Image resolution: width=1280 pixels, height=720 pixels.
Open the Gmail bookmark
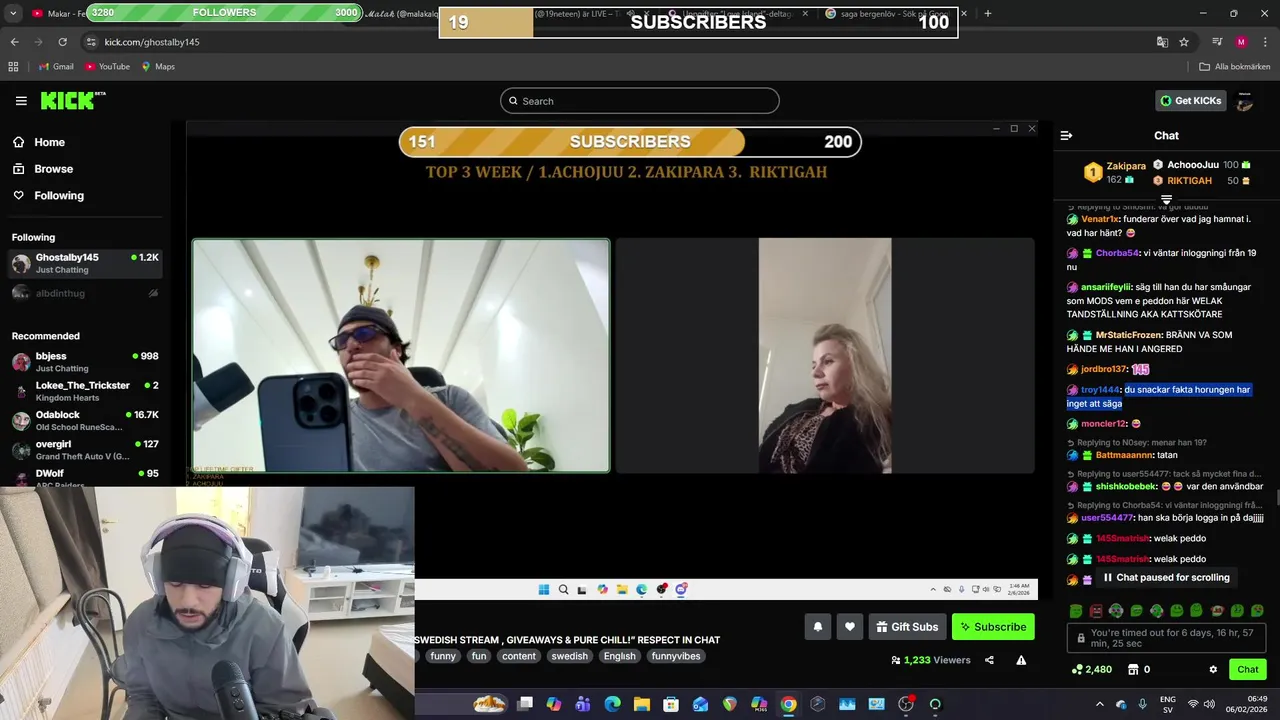tap(56, 67)
